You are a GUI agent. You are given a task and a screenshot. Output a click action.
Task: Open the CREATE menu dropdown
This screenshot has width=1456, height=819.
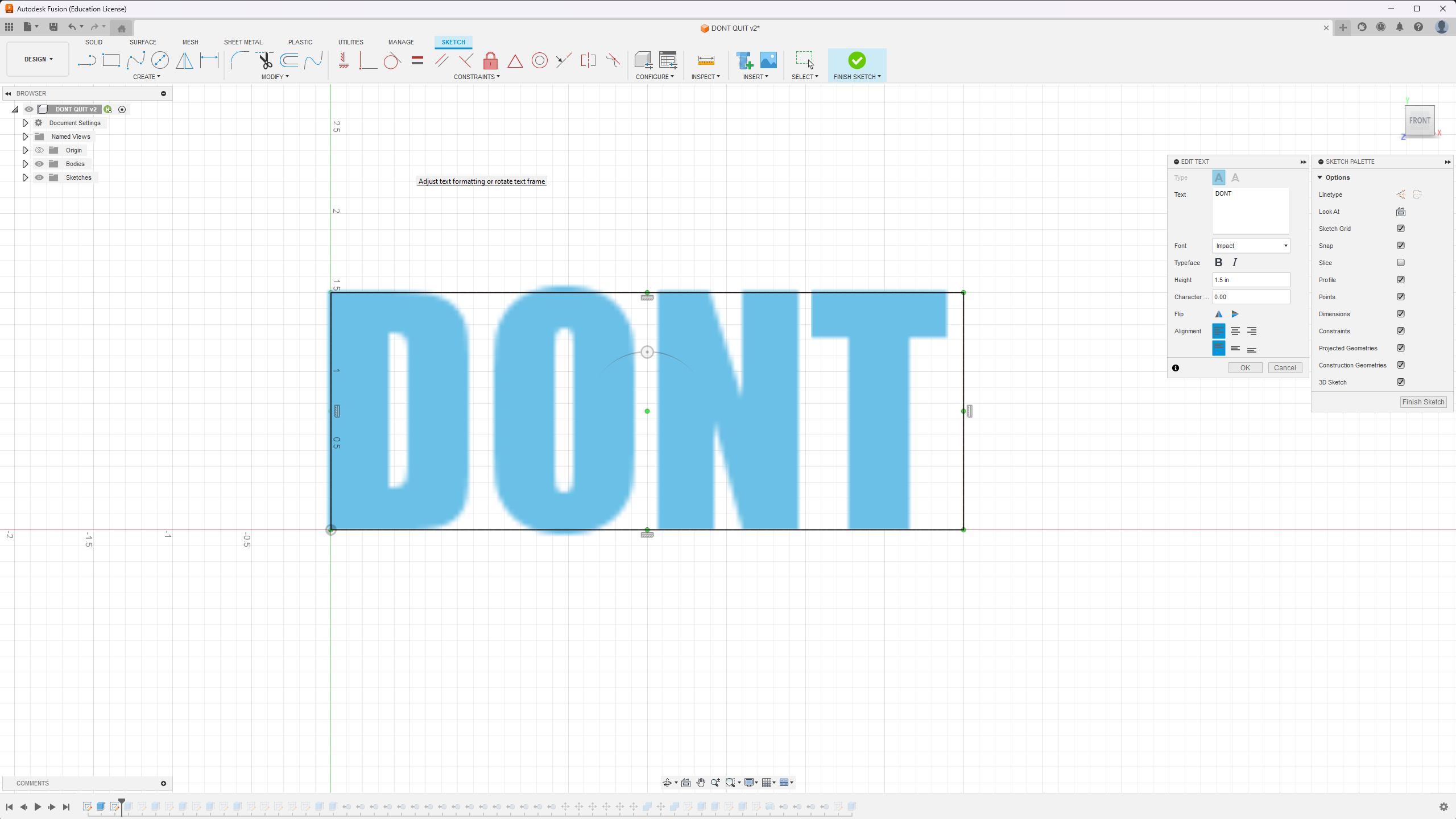pyautogui.click(x=147, y=77)
